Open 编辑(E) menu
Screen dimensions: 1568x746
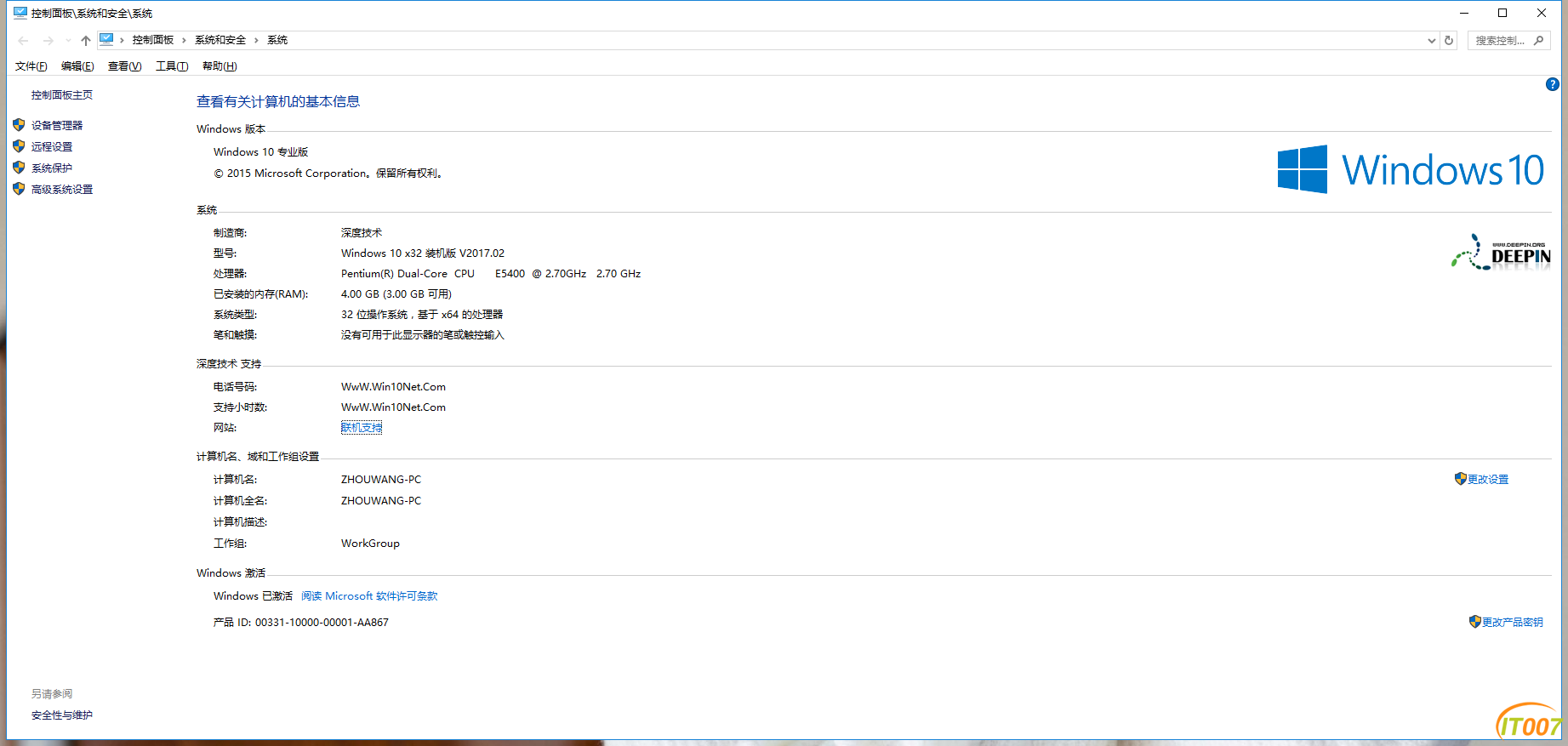(77, 66)
